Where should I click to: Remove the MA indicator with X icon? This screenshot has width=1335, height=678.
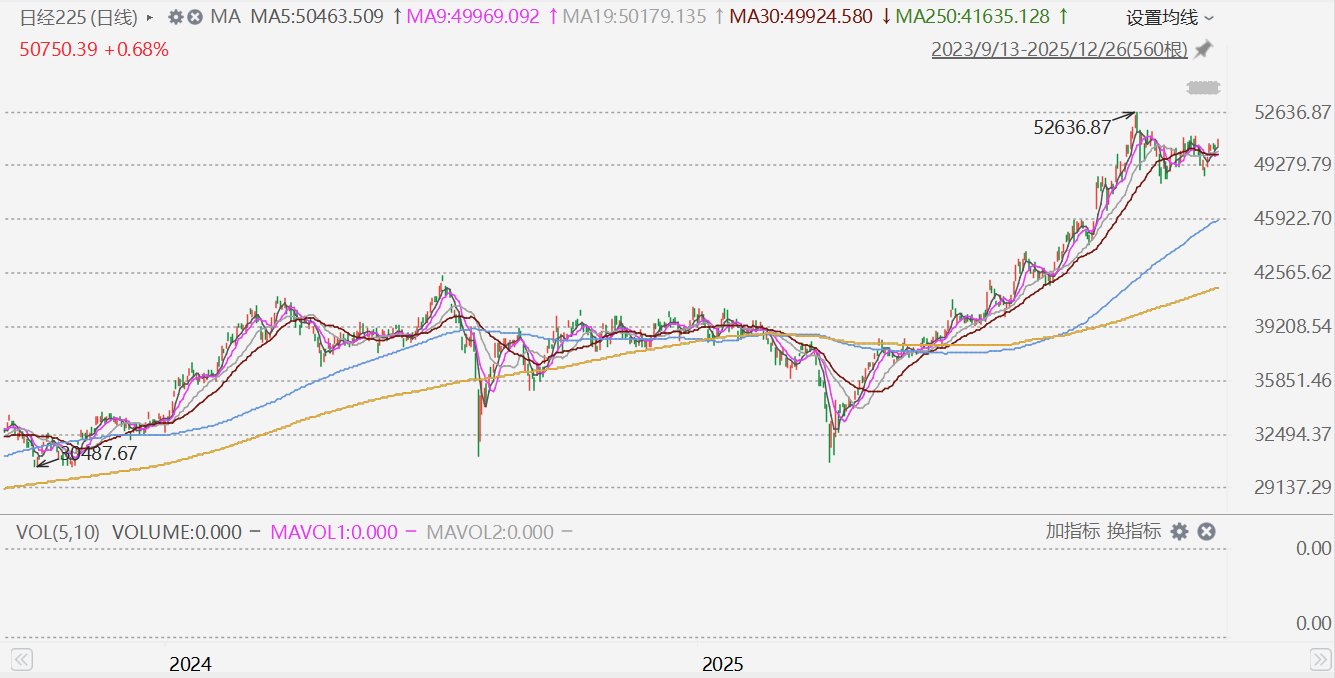coord(195,17)
